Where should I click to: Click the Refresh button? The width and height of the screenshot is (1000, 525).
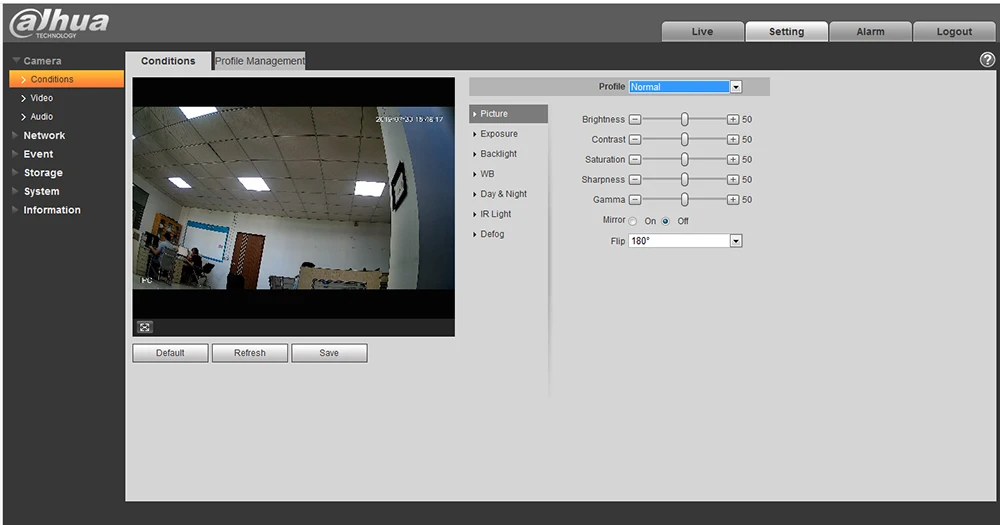coord(249,353)
